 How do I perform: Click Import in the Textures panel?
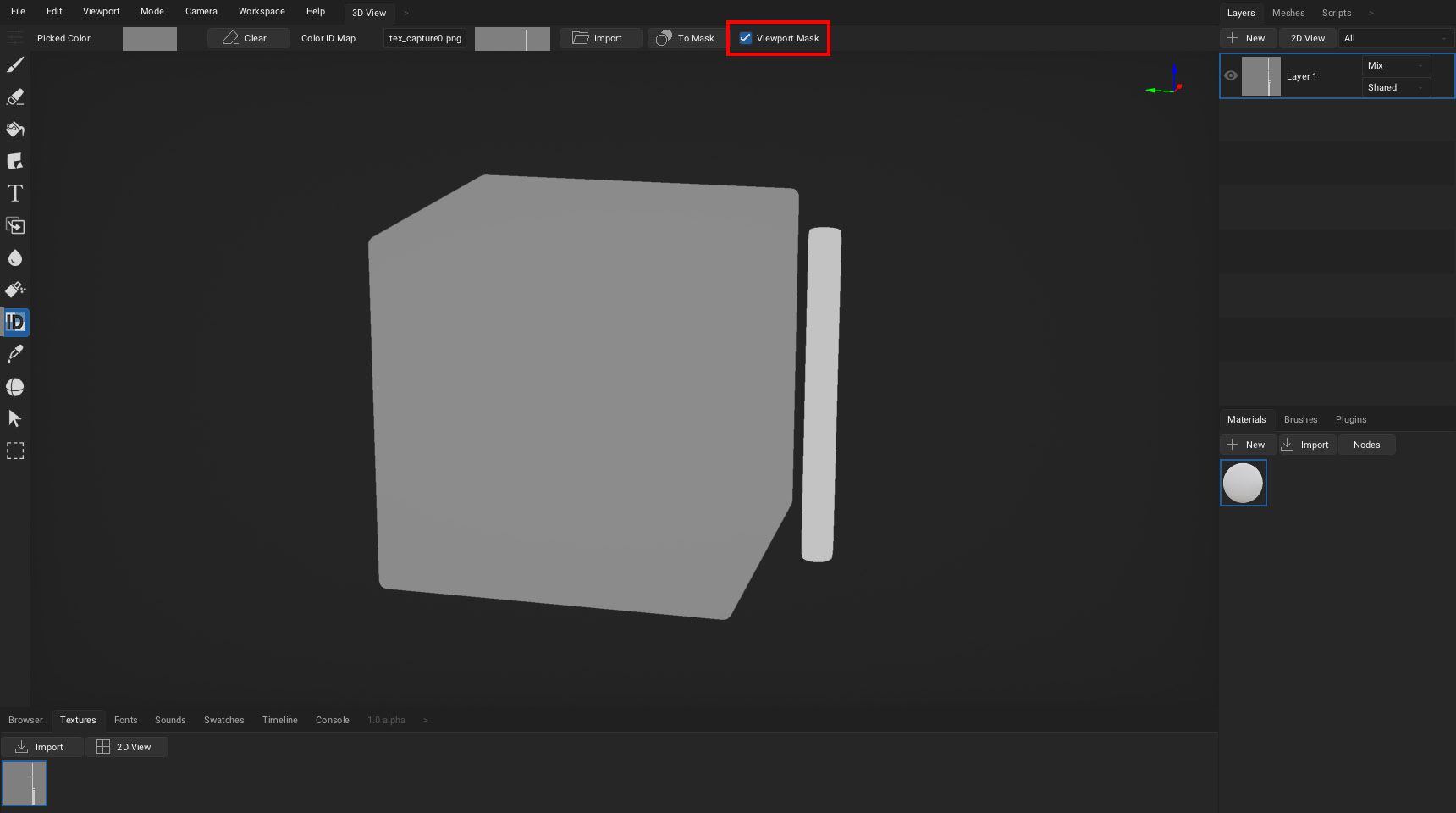(x=42, y=747)
